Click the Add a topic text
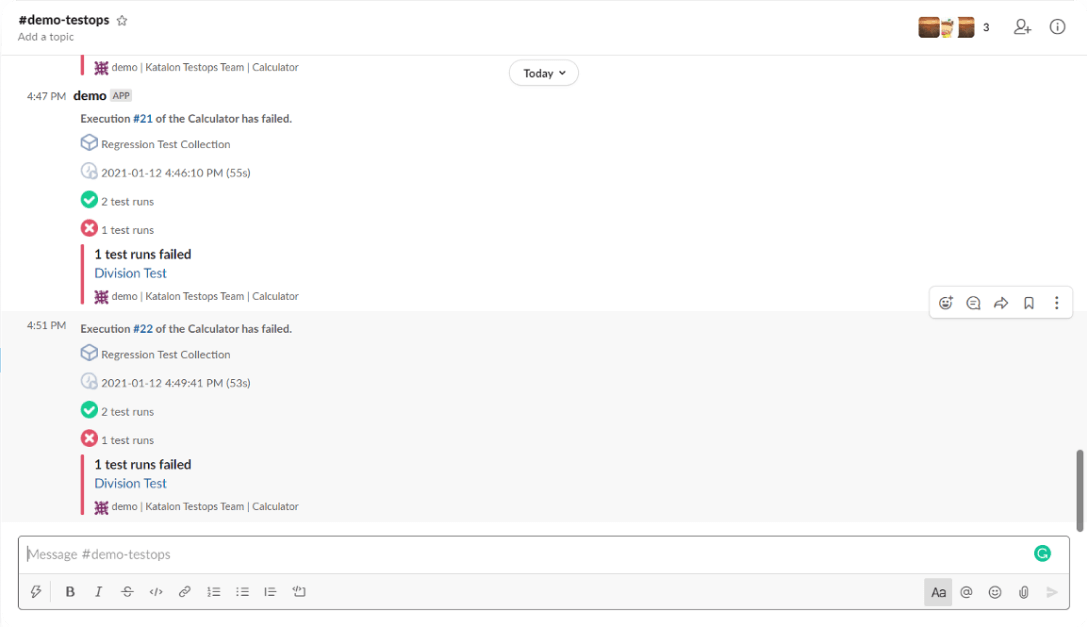The height and width of the screenshot is (628, 1088). 46,37
